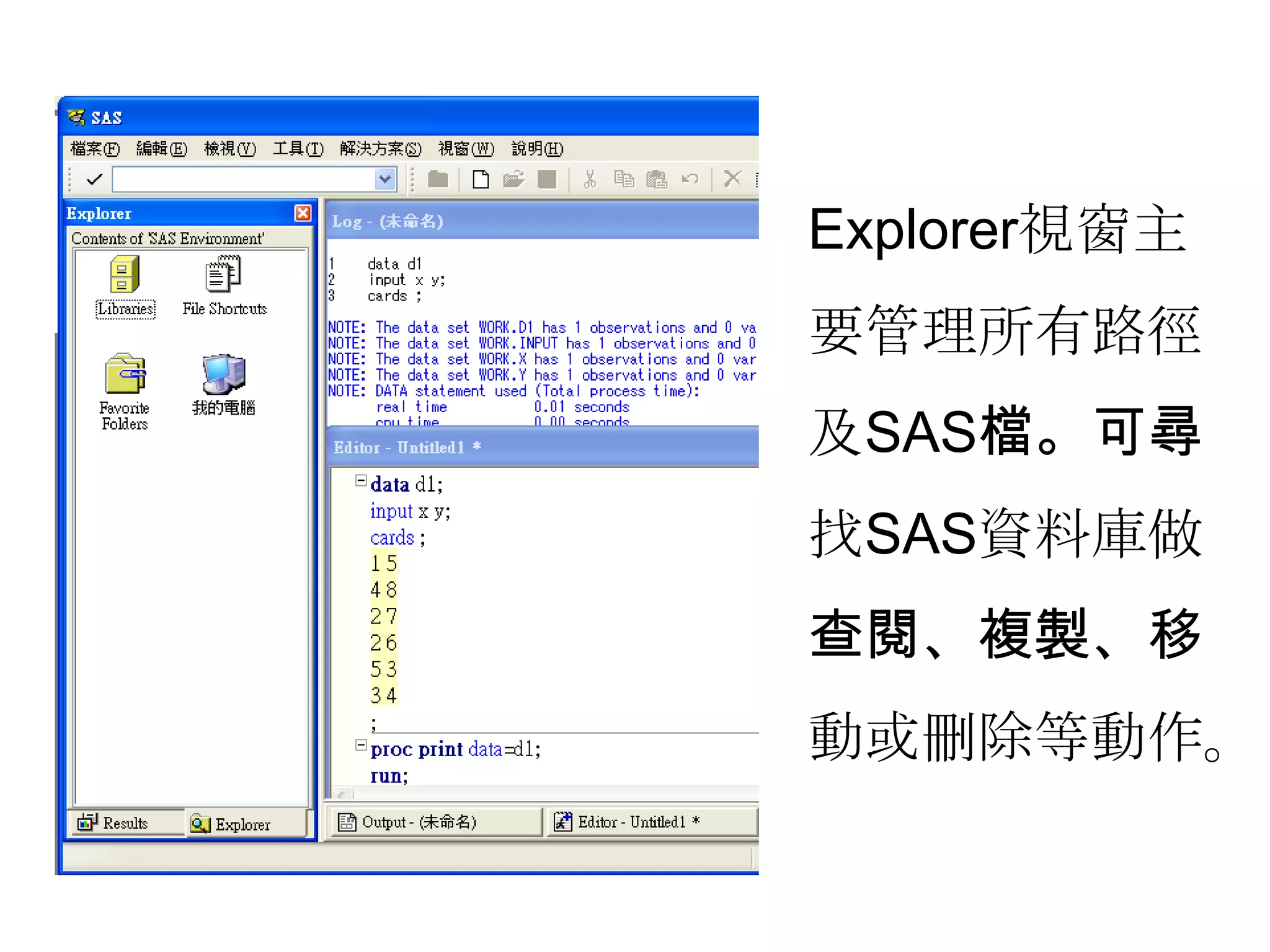Open the 工具(T) menu

(x=298, y=149)
